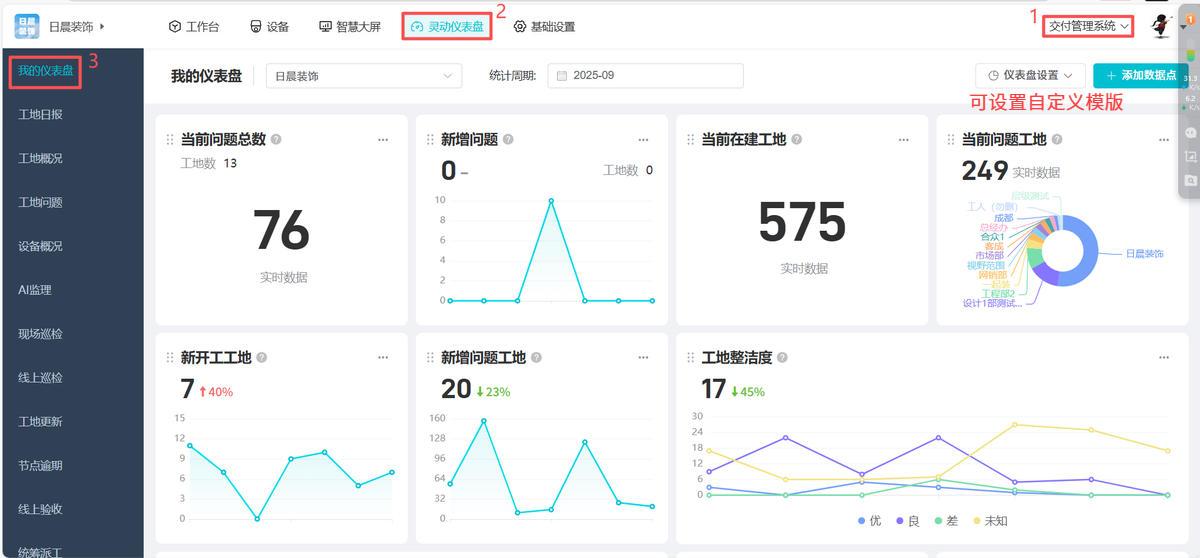Go to 工作台 tab
This screenshot has height=558, width=1200.
pos(193,27)
